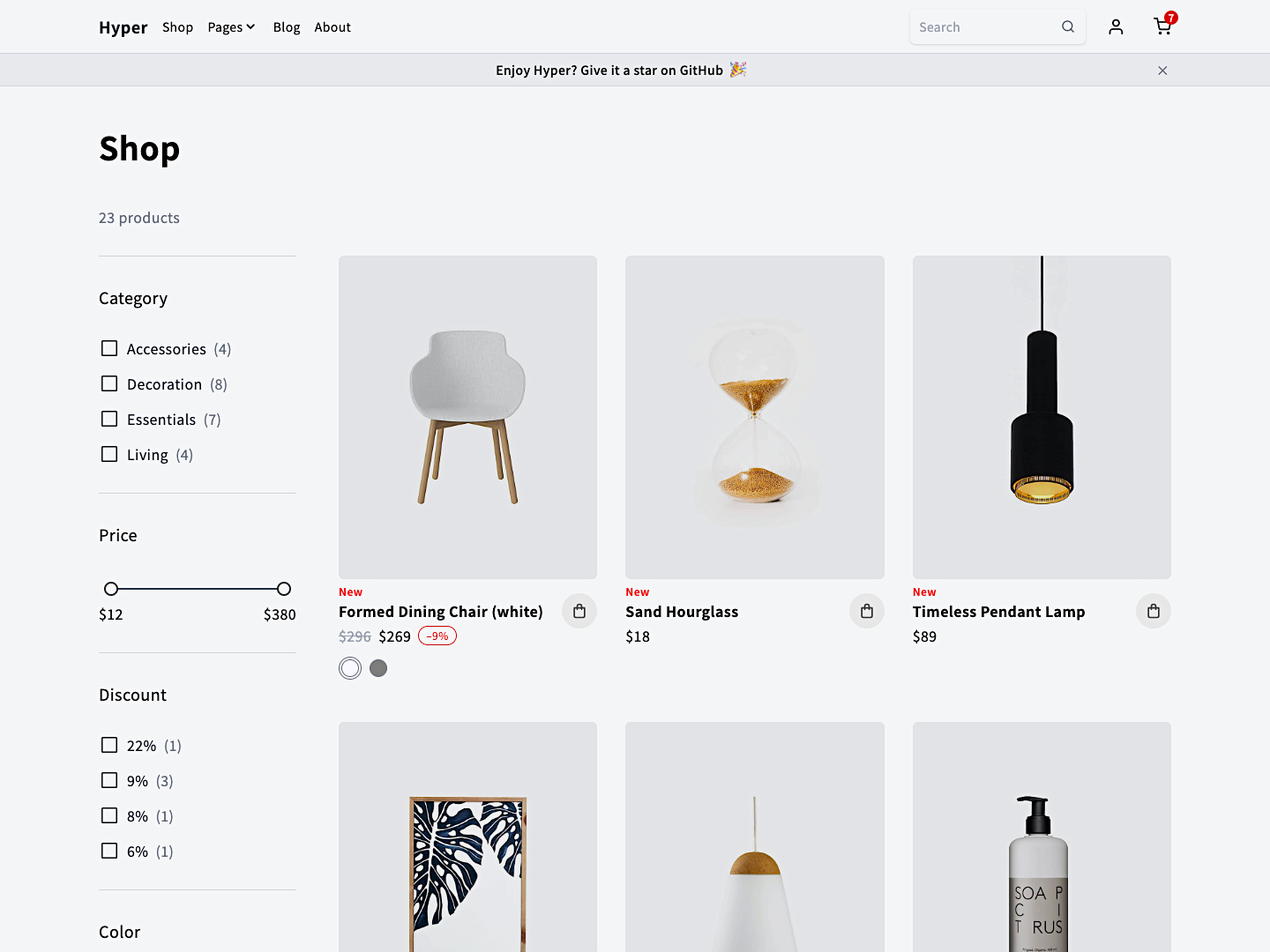Check the Decoration category filter
Image resolution: width=1270 pixels, height=952 pixels.
coord(109,383)
